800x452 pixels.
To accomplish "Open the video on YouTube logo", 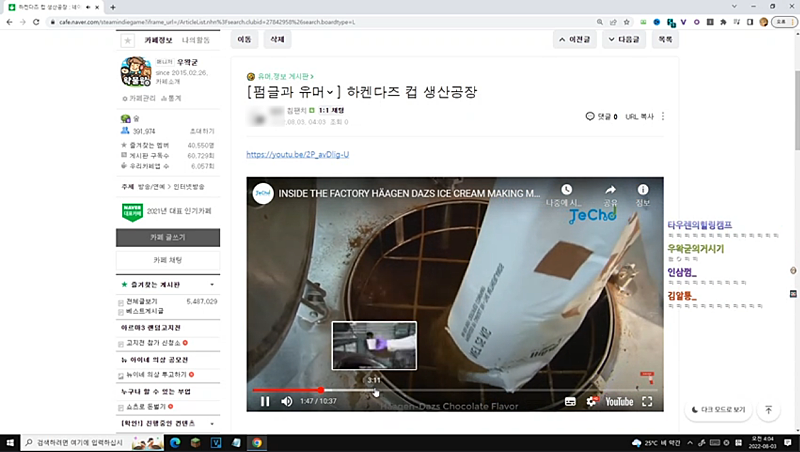I will pos(619,401).
